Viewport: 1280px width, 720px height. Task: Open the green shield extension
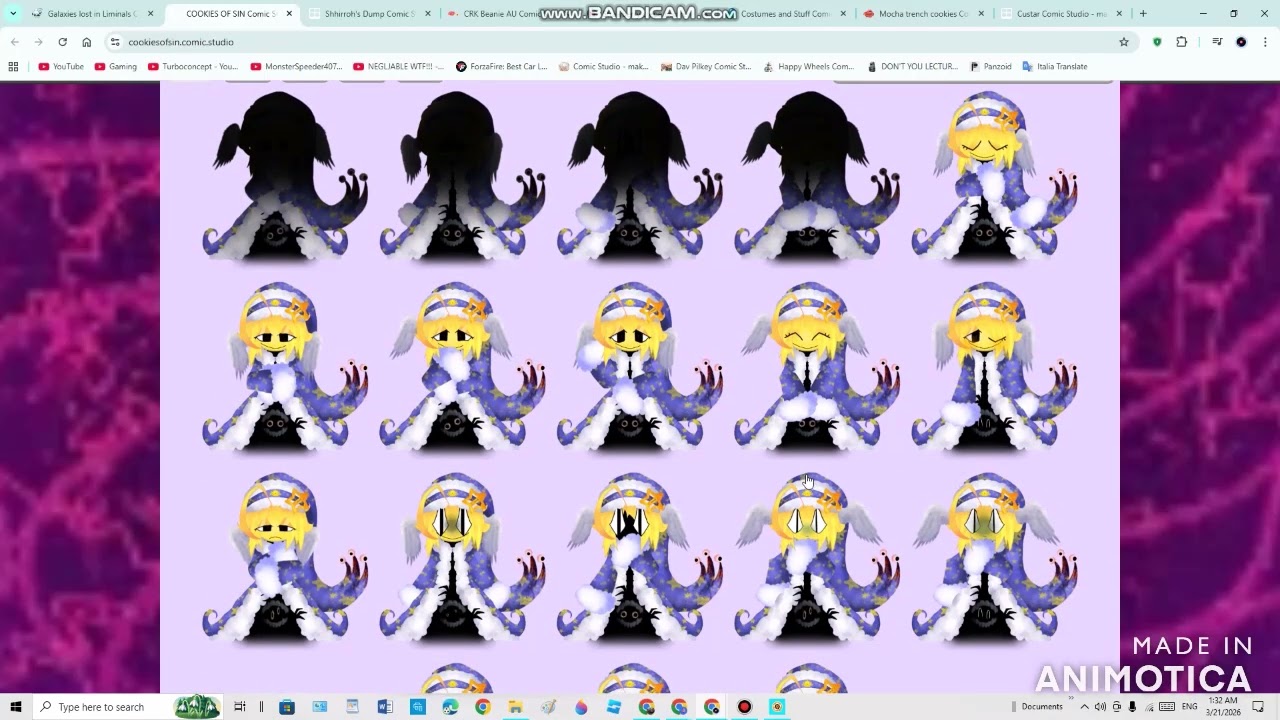click(1157, 42)
